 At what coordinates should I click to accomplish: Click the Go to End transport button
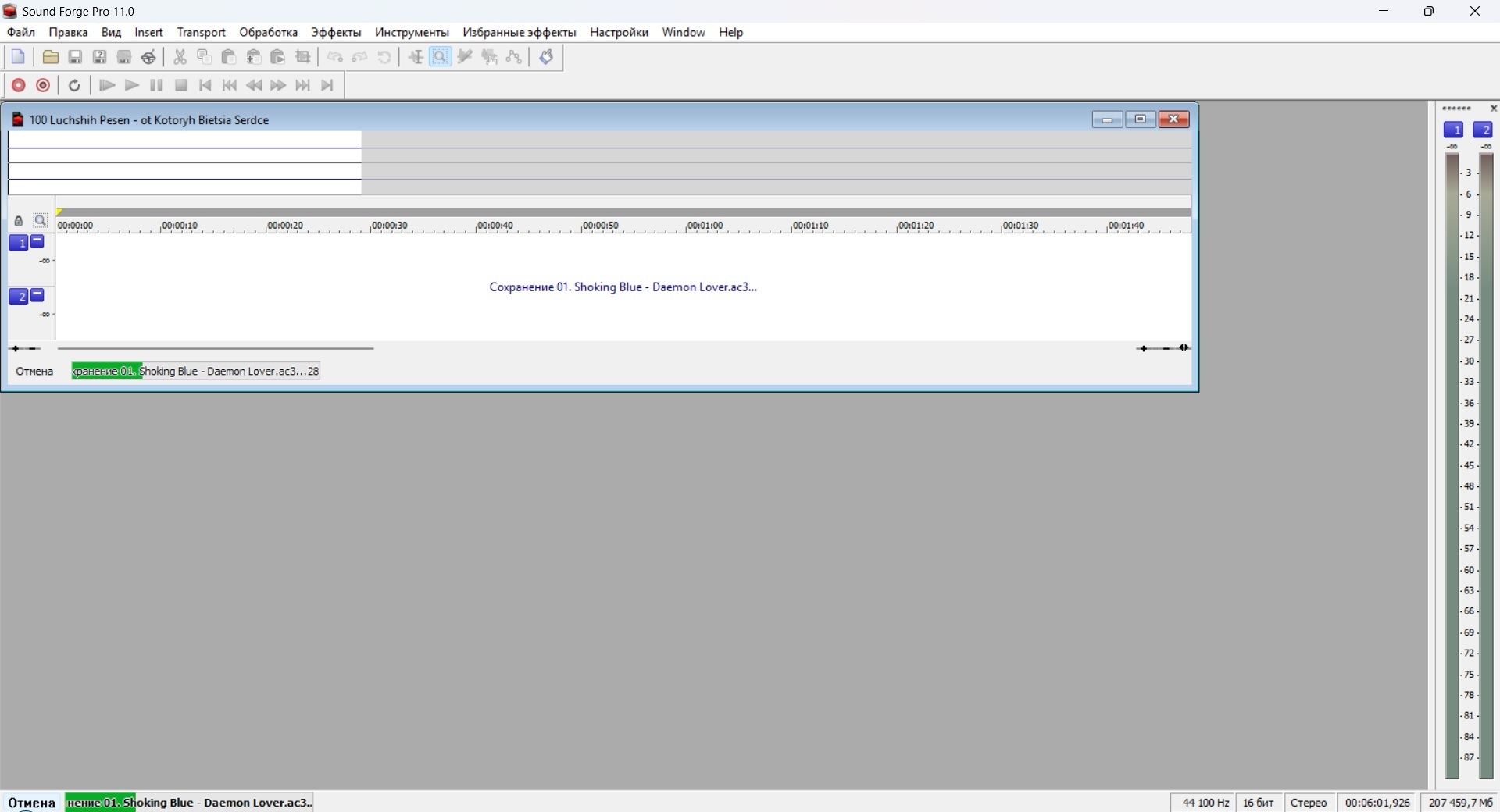[328, 86]
